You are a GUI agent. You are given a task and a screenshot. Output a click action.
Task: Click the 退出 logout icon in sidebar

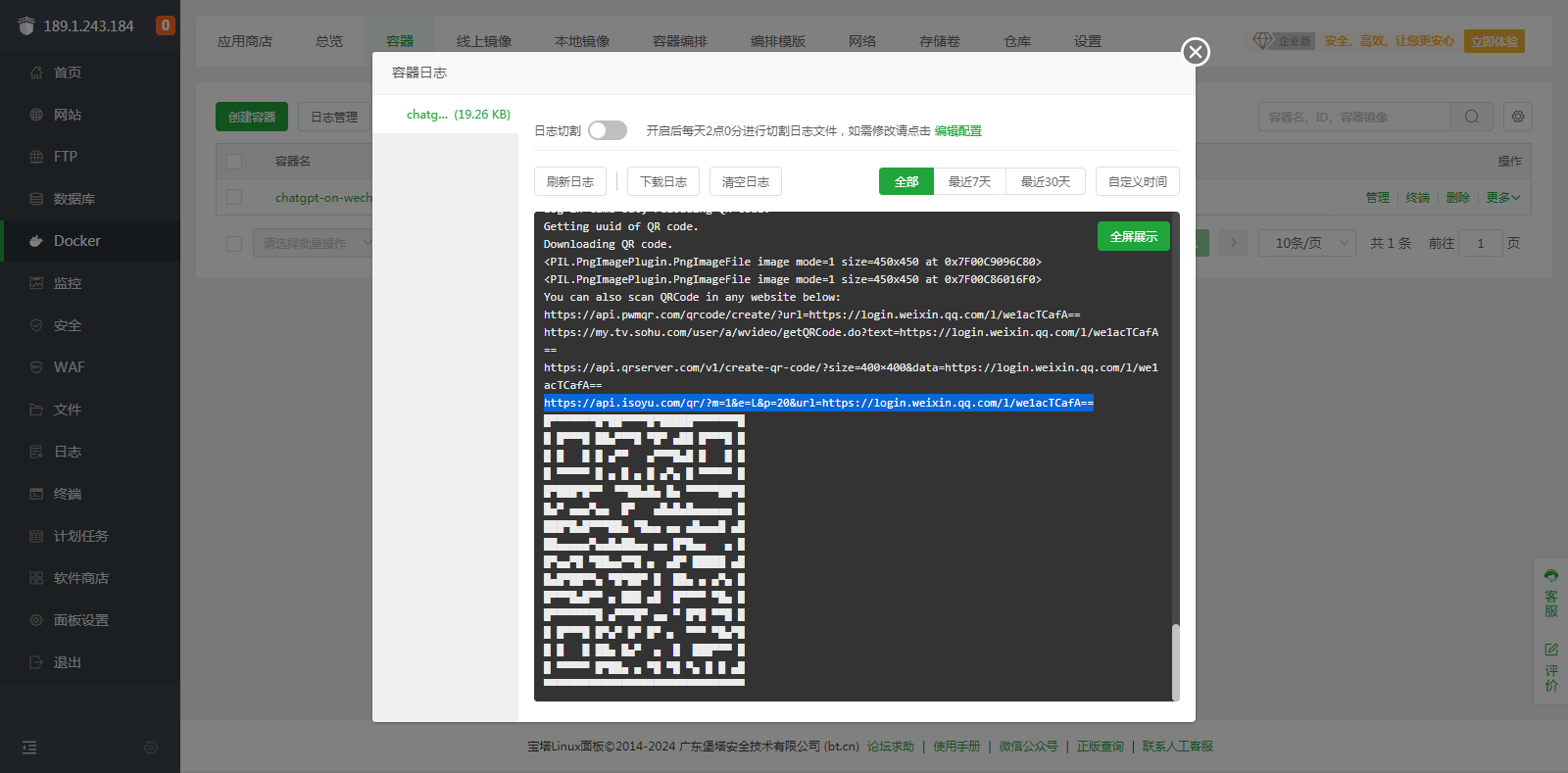click(36, 662)
